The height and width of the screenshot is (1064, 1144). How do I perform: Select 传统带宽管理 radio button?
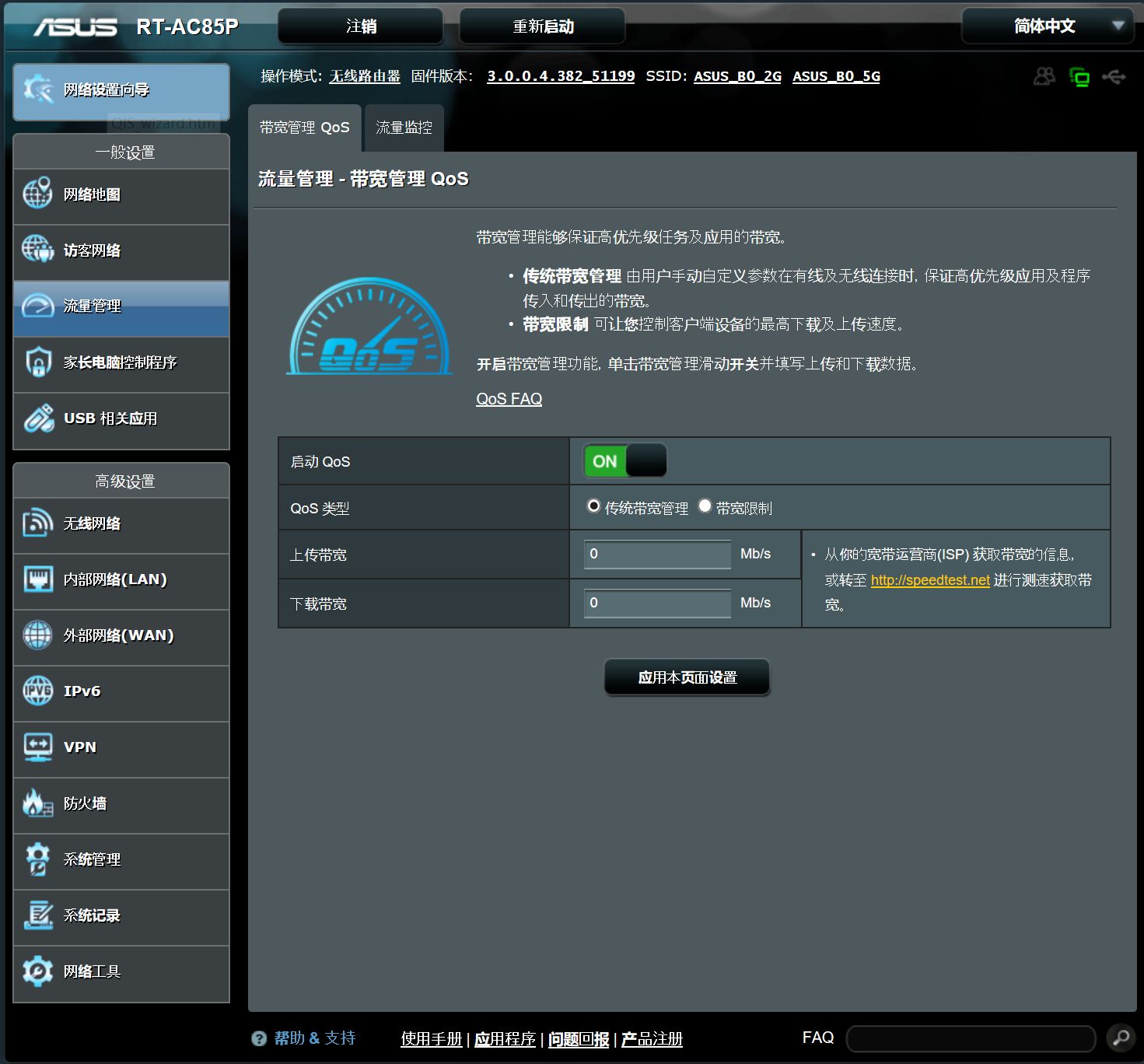coord(593,506)
